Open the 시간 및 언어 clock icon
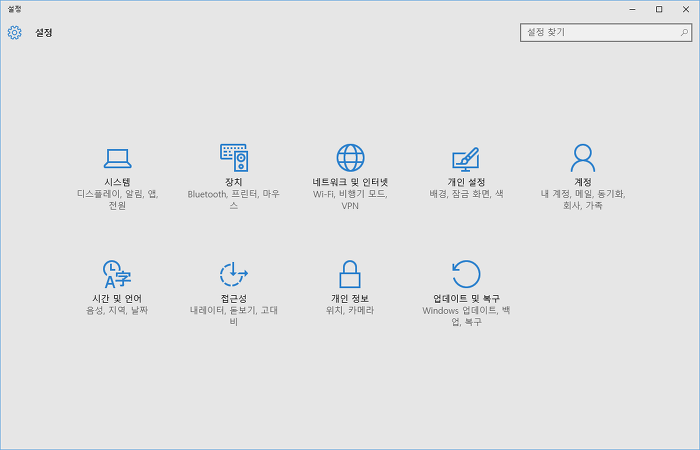Image resolution: width=700 pixels, height=450 pixels. [117, 274]
